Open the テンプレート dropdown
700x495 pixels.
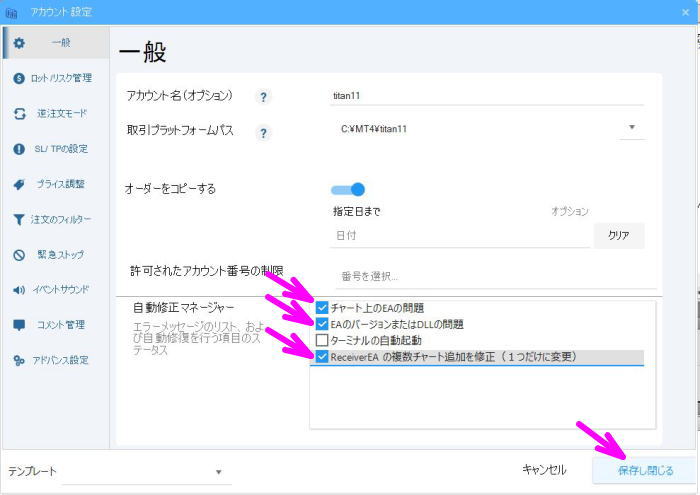click(x=146, y=472)
